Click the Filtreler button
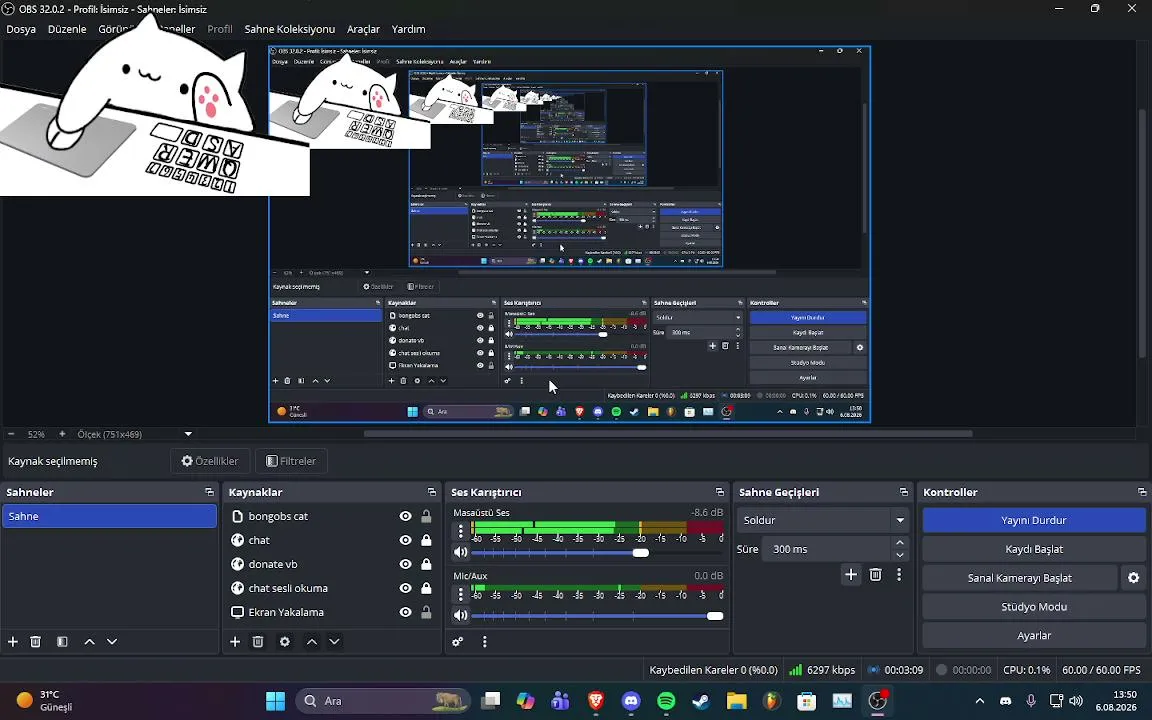The height and width of the screenshot is (720, 1152). (x=291, y=461)
